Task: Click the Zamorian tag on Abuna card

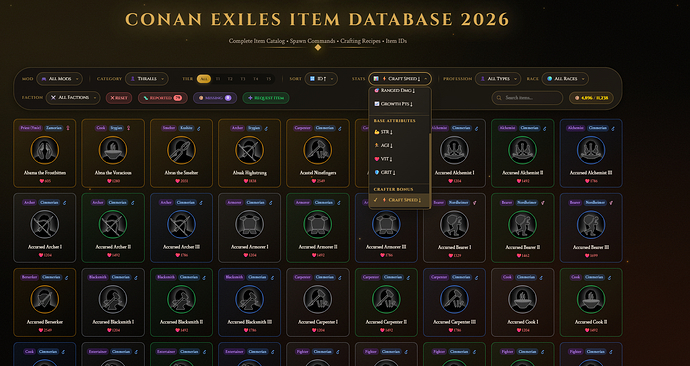Action: point(54,128)
